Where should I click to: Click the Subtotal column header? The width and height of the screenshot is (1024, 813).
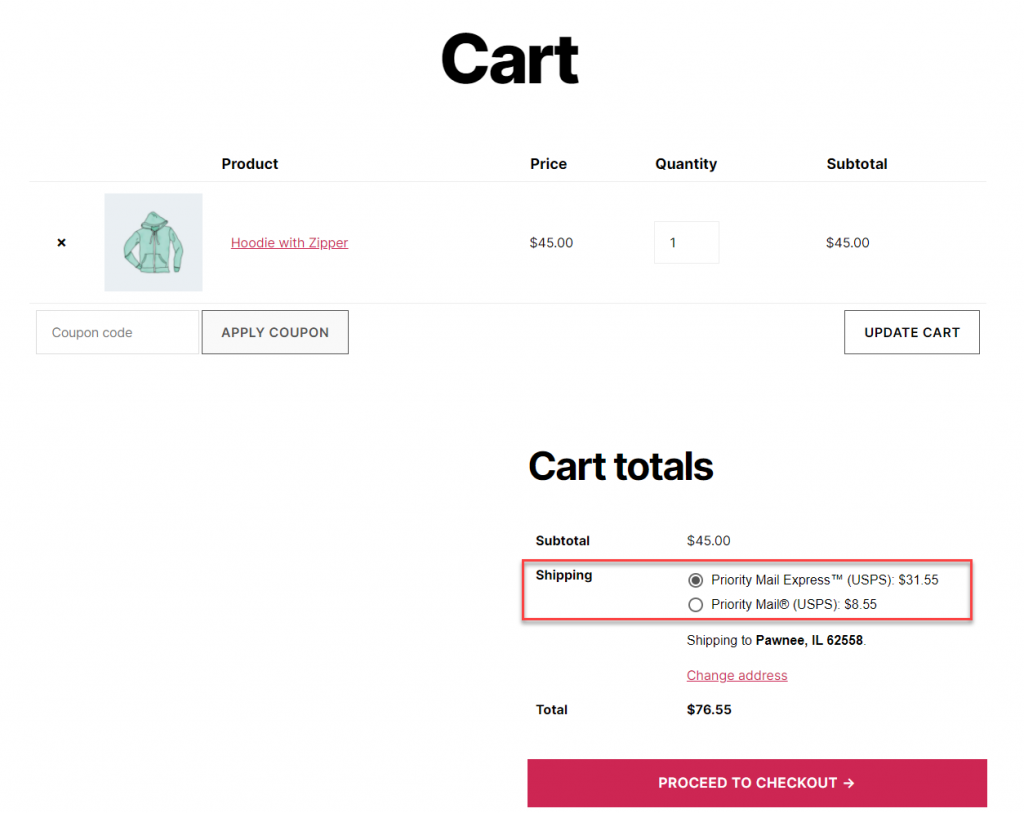coord(857,164)
